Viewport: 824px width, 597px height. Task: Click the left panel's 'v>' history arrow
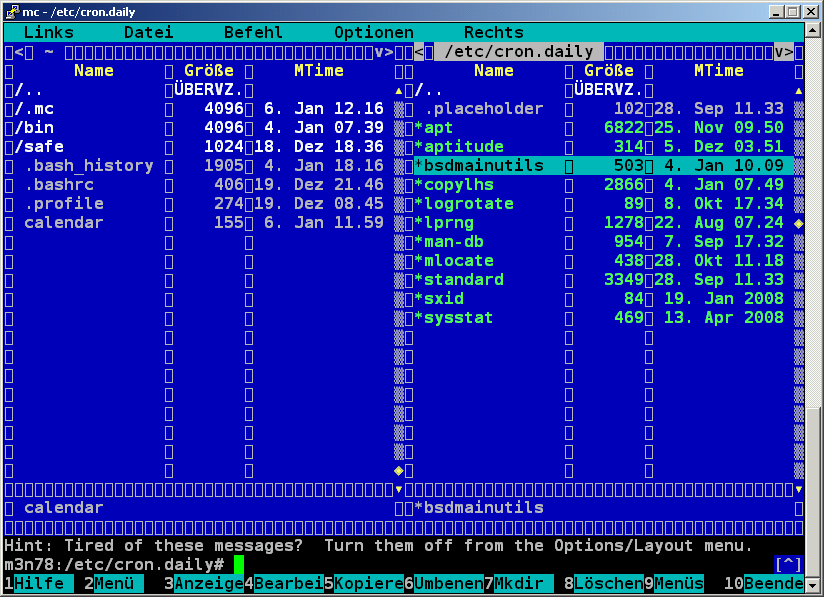(x=384, y=52)
